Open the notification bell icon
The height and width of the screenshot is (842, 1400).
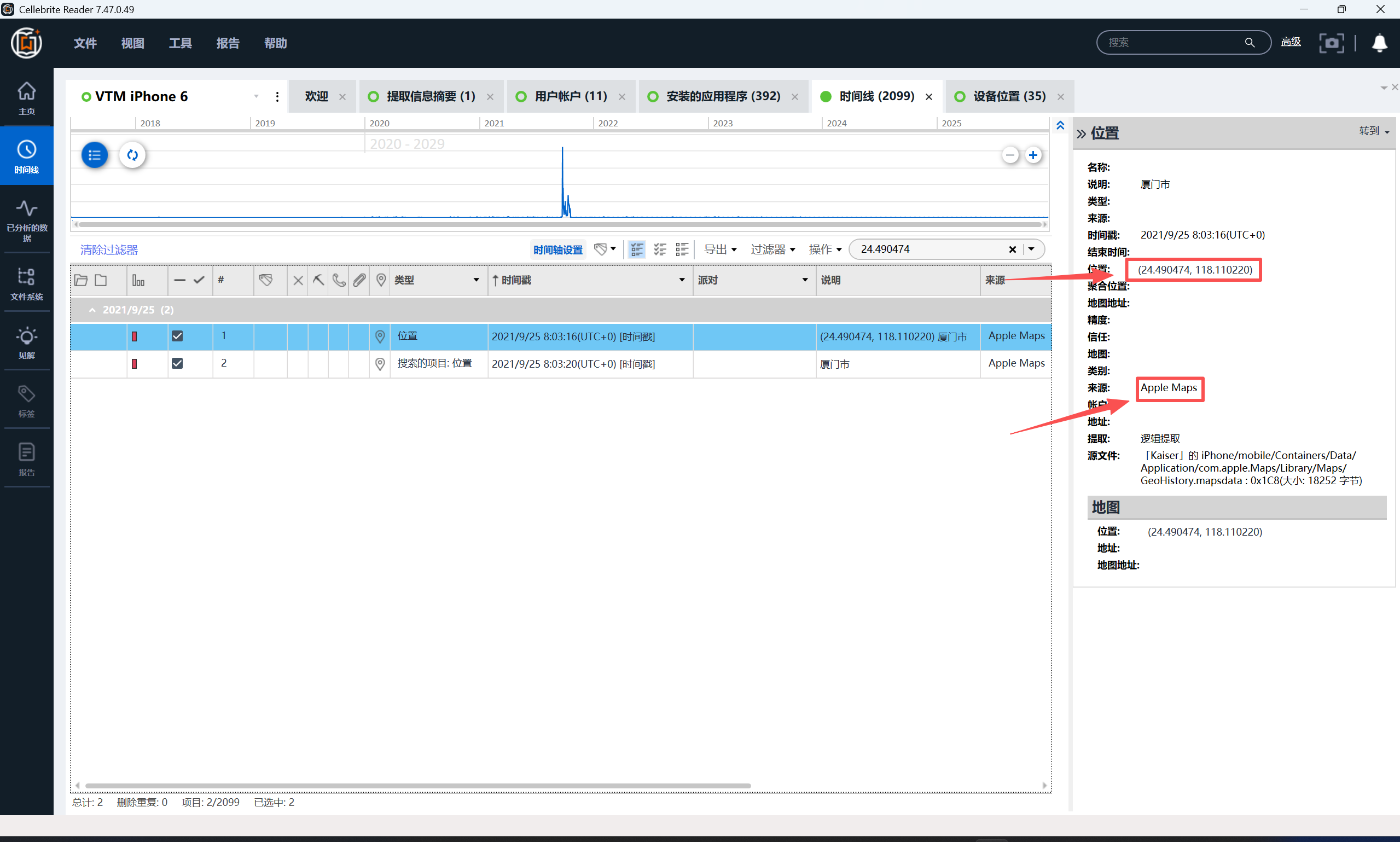tap(1379, 43)
